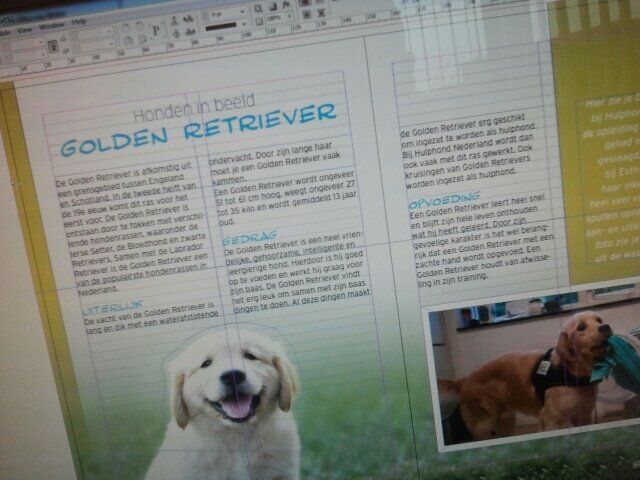640x480 pixels.
Task: Toggle the wrap around bounding box icon
Action: [x=320, y=2]
